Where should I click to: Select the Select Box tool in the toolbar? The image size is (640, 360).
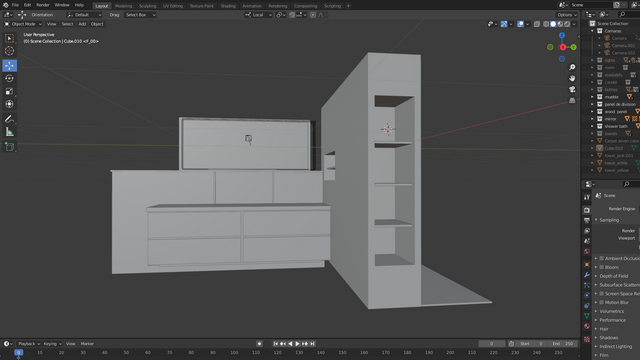point(9,38)
